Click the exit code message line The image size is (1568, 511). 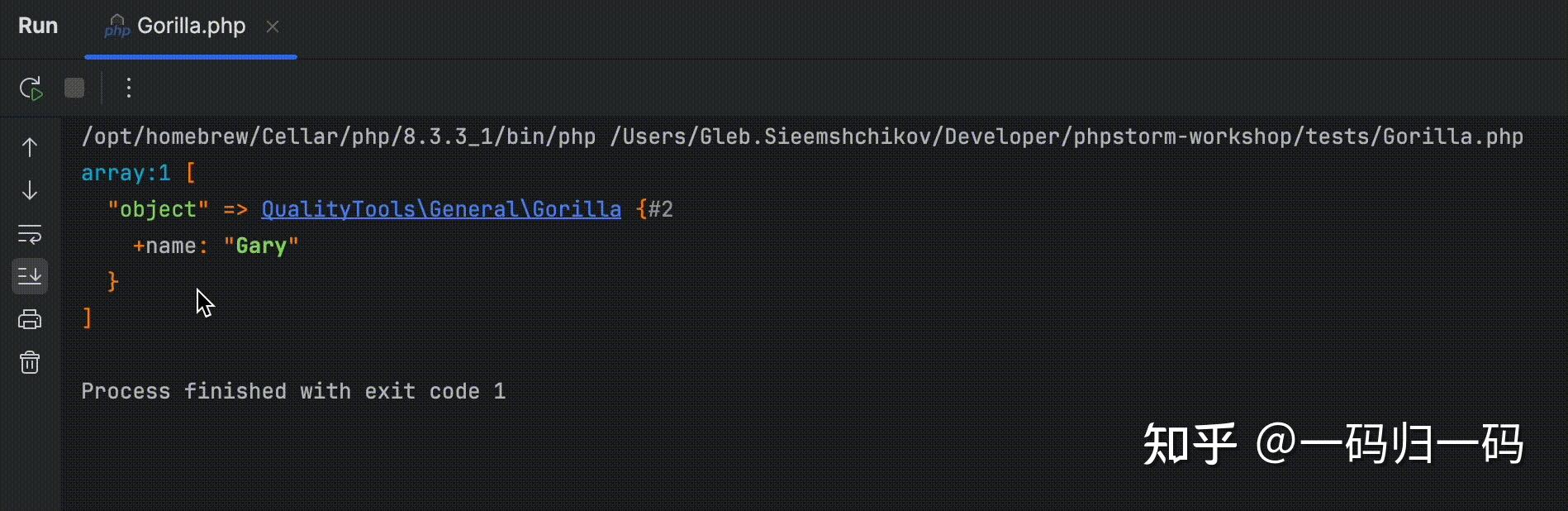tap(293, 391)
